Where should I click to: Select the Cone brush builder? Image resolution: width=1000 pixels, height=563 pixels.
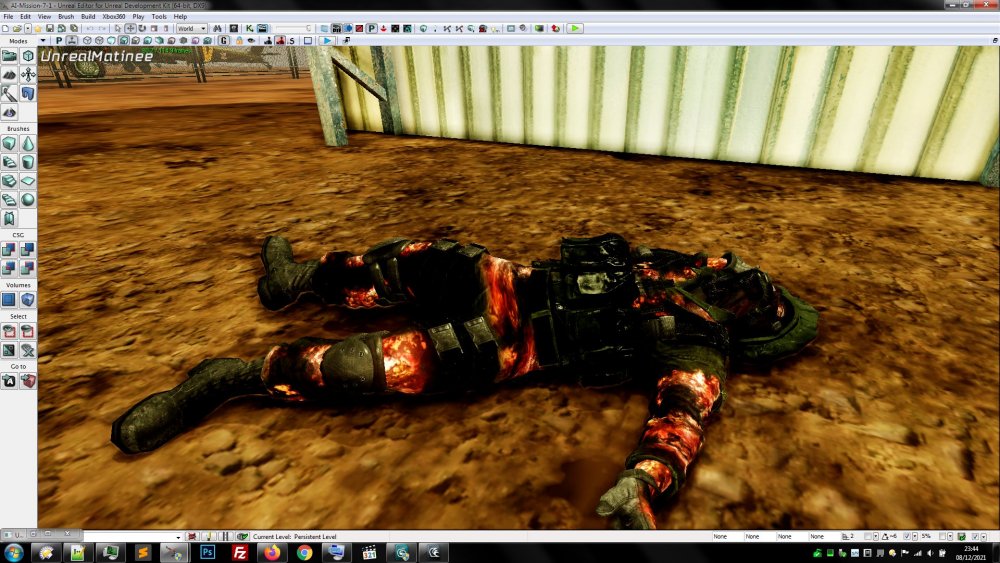(28, 143)
